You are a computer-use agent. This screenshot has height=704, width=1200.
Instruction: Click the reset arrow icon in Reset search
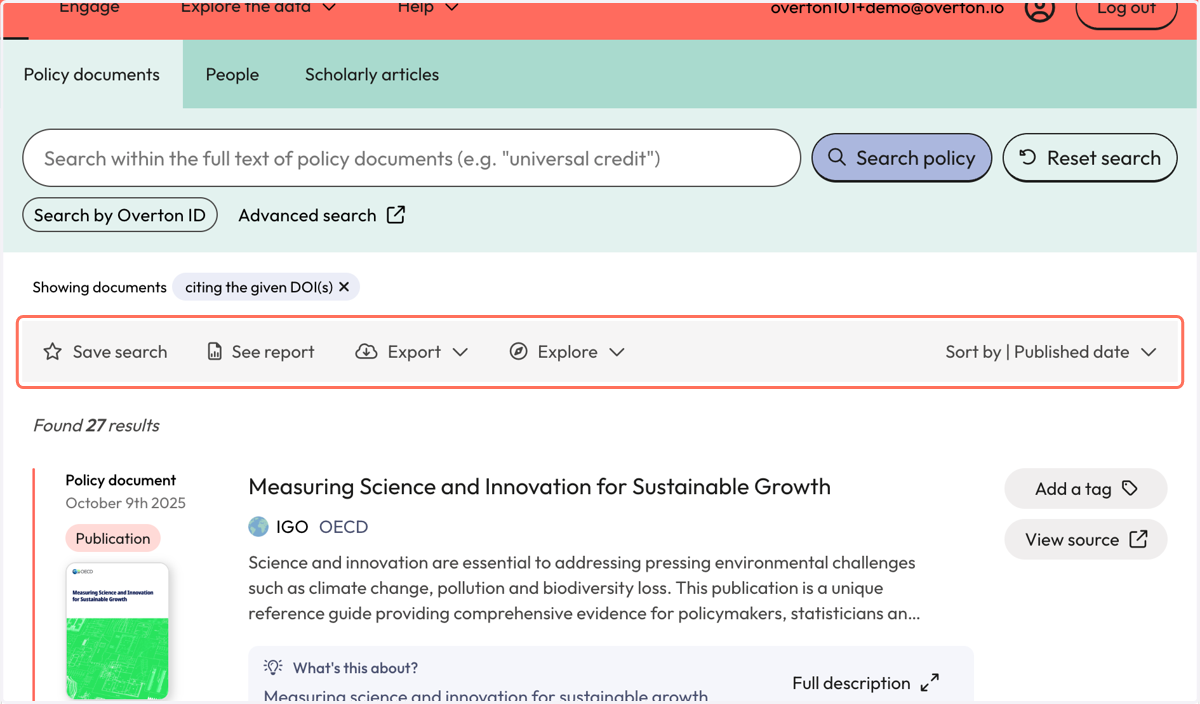[1027, 157]
